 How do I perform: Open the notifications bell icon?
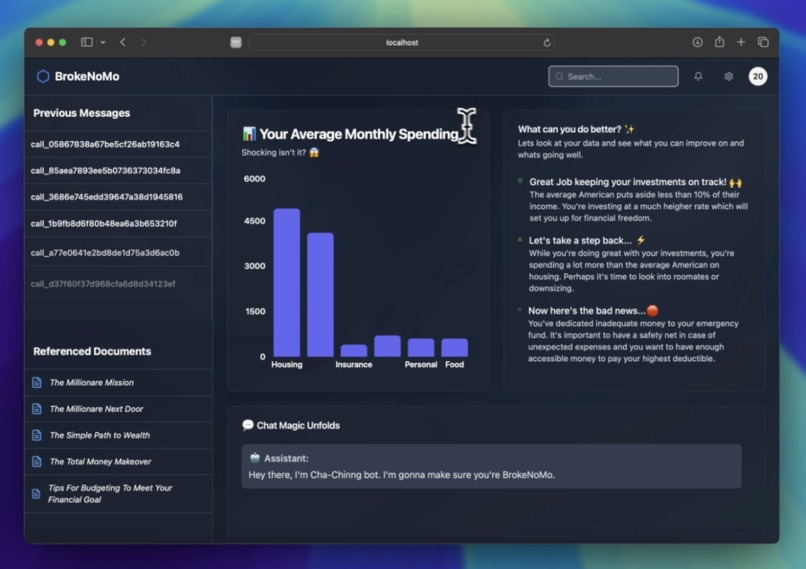[698, 77]
